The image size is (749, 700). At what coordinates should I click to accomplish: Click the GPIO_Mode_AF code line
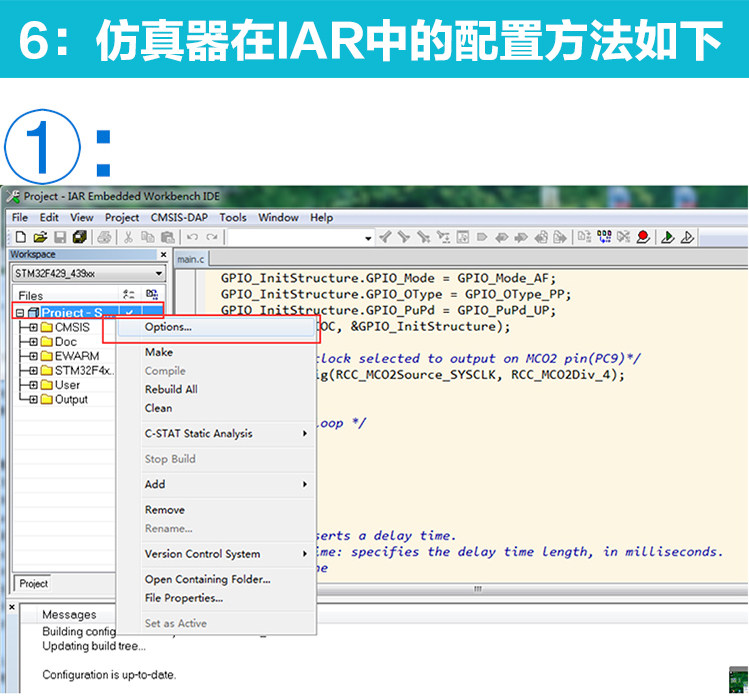click(388, 278)
